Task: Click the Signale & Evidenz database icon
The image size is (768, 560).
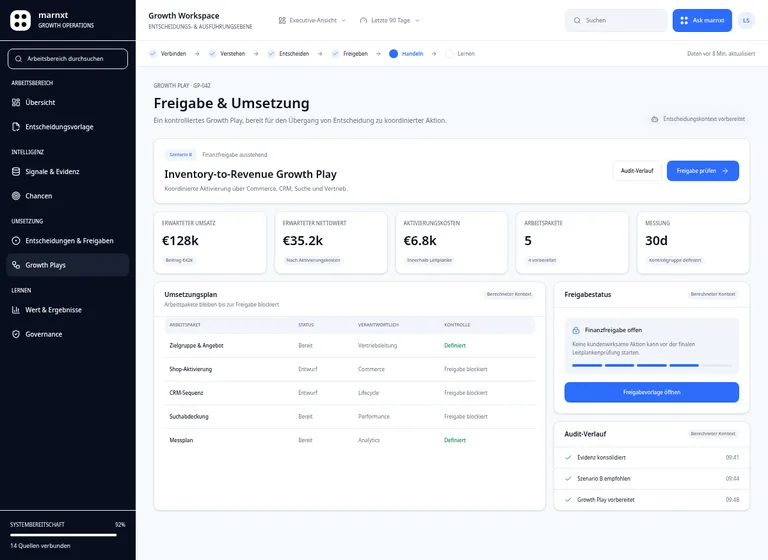Action: 16,171
